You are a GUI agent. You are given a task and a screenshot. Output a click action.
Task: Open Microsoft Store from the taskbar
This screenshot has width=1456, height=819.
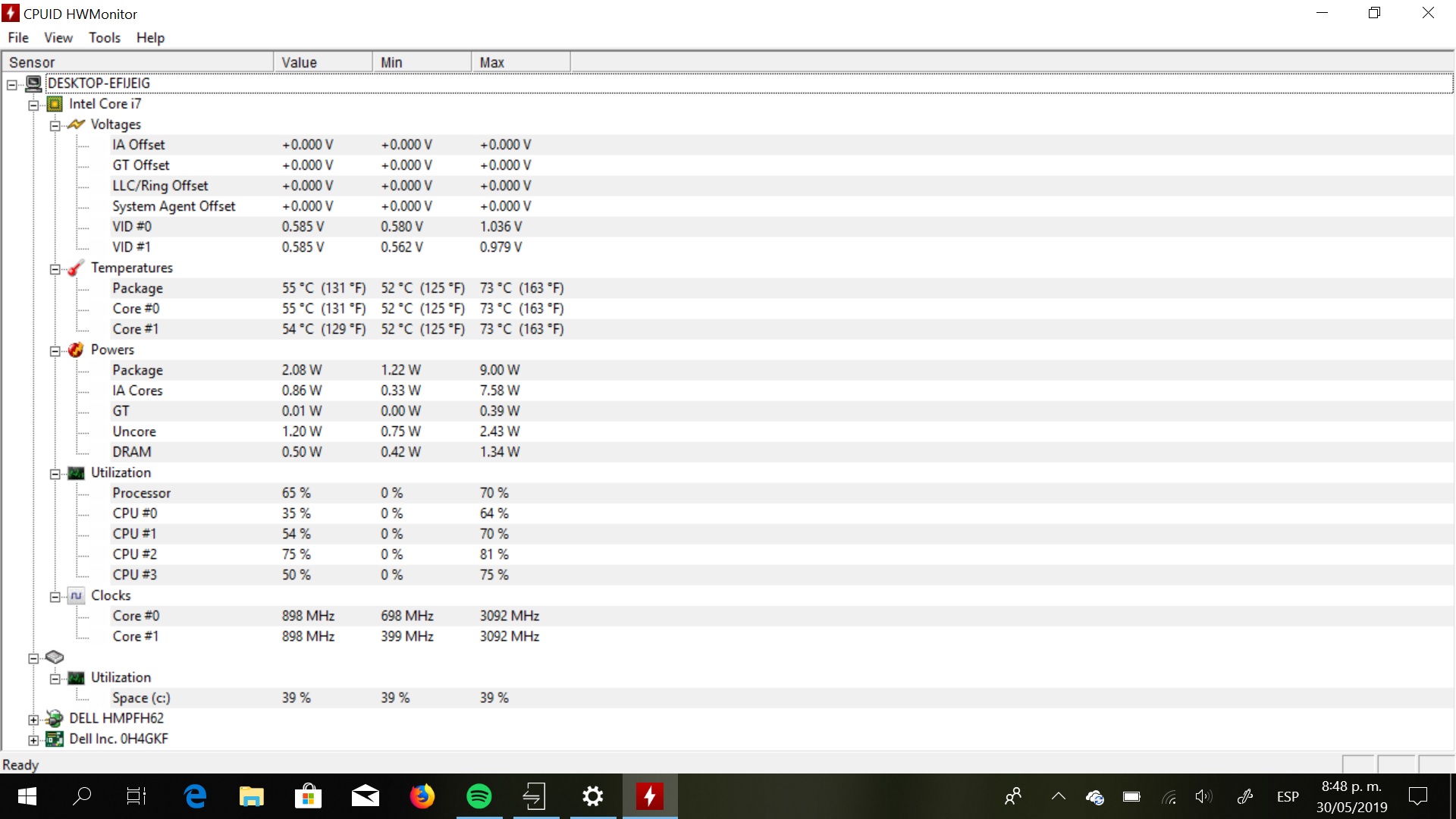[309, 796]
